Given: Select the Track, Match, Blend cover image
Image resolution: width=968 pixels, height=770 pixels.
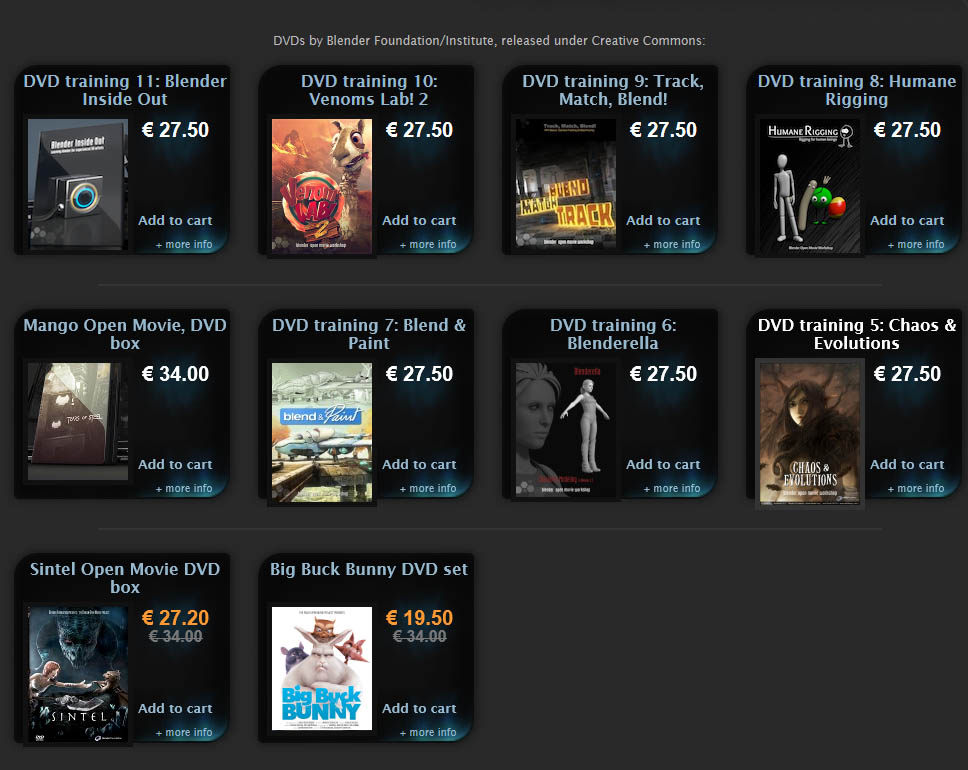Looking at the screenshot, I should pos(565,183).
